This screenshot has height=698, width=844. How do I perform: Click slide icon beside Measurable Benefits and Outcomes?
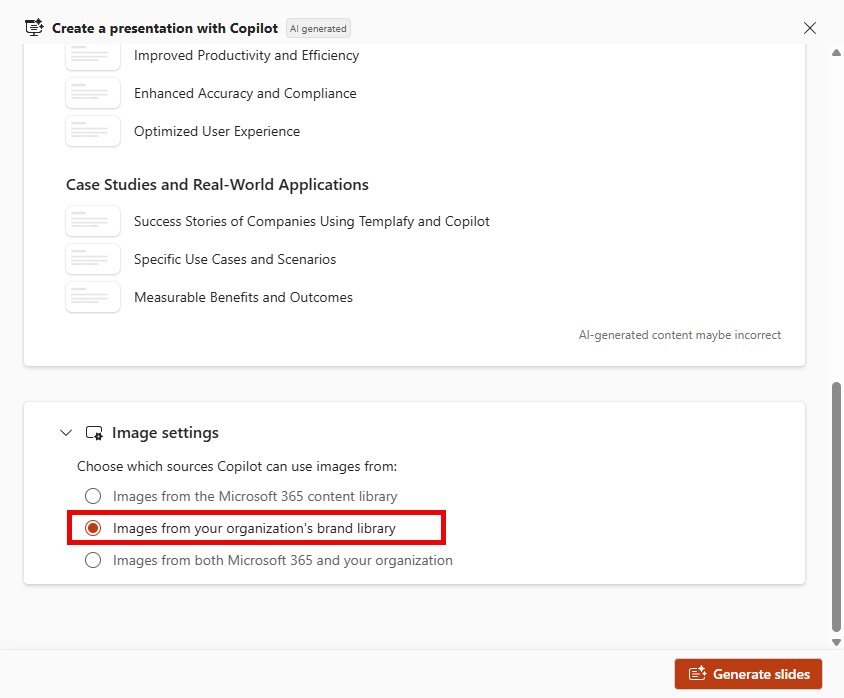pos(93,297)
